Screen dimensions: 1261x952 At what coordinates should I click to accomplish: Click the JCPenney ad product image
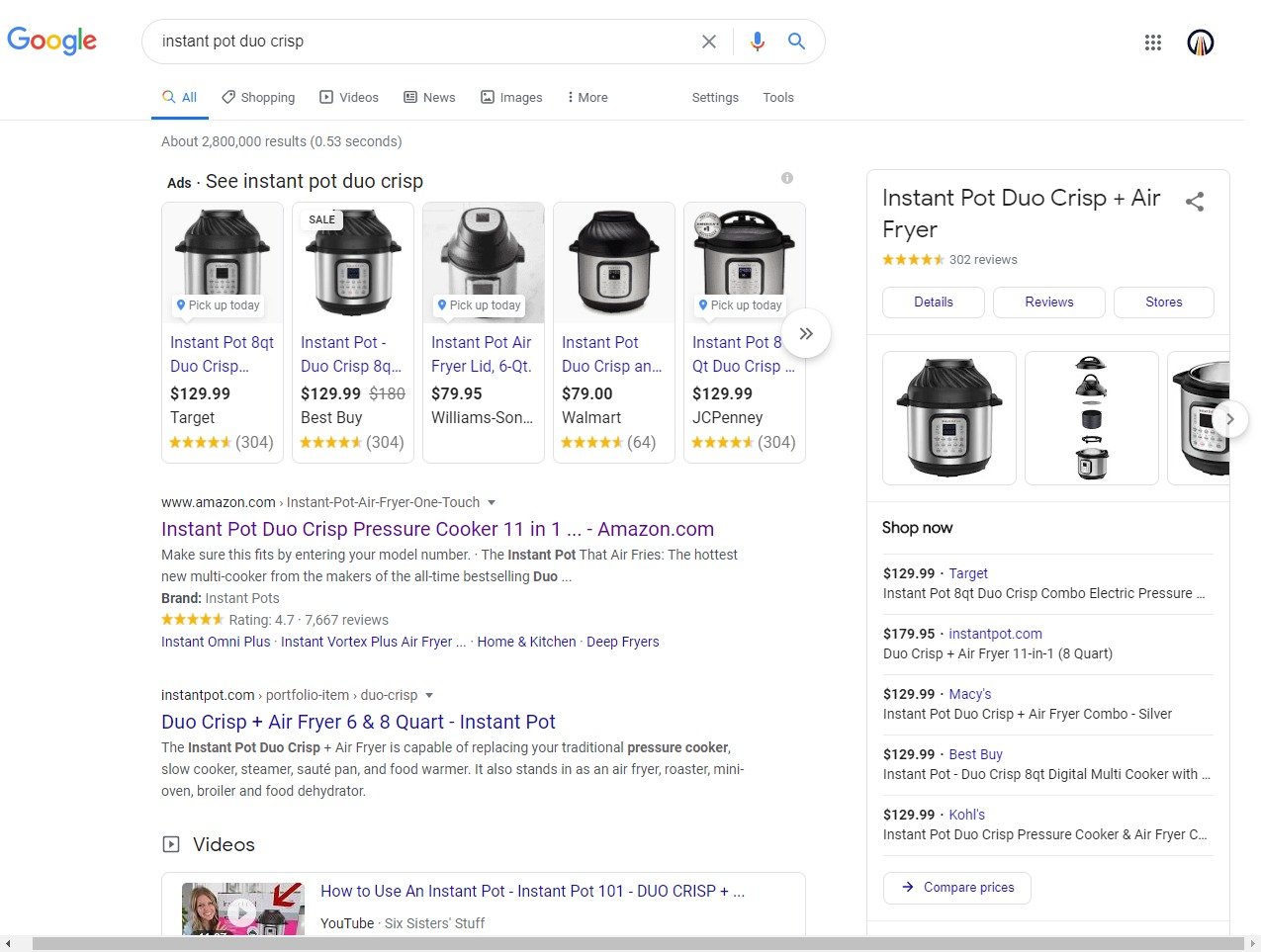pos(745,263)
